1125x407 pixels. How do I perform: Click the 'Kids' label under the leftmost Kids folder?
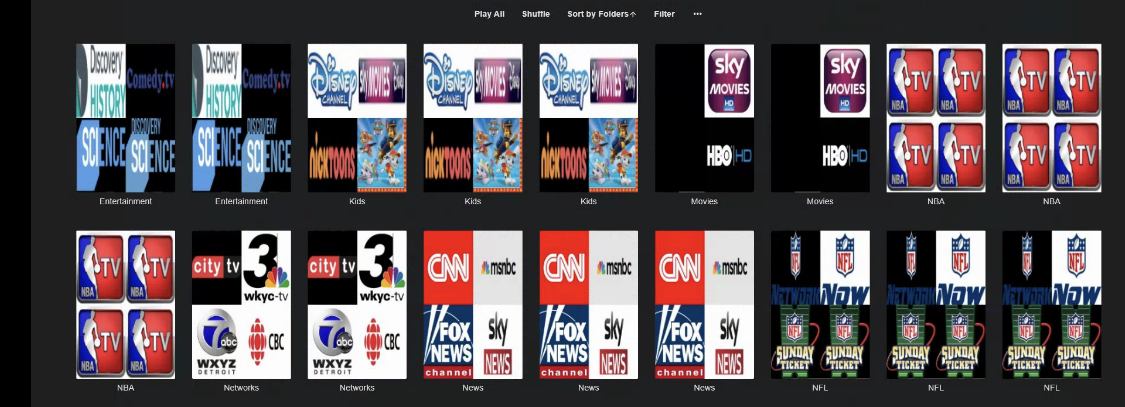[357, 202]
